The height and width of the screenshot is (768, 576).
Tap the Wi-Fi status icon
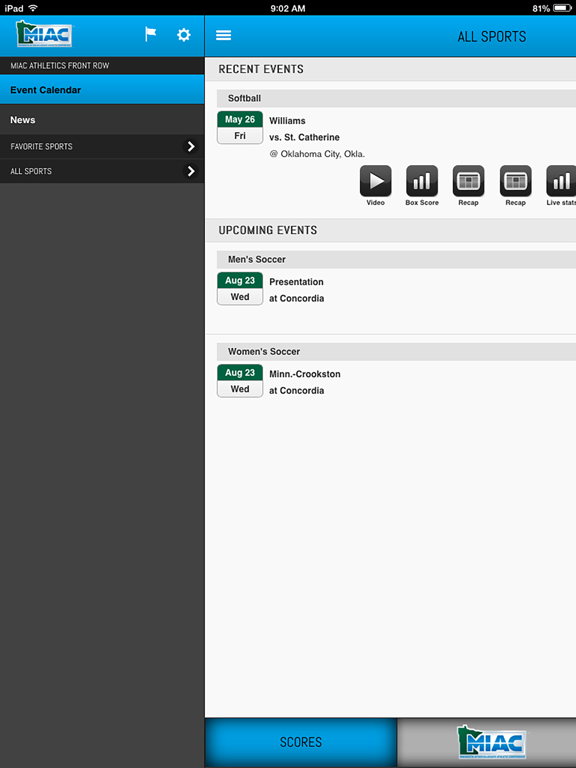(x=33, y=8)
